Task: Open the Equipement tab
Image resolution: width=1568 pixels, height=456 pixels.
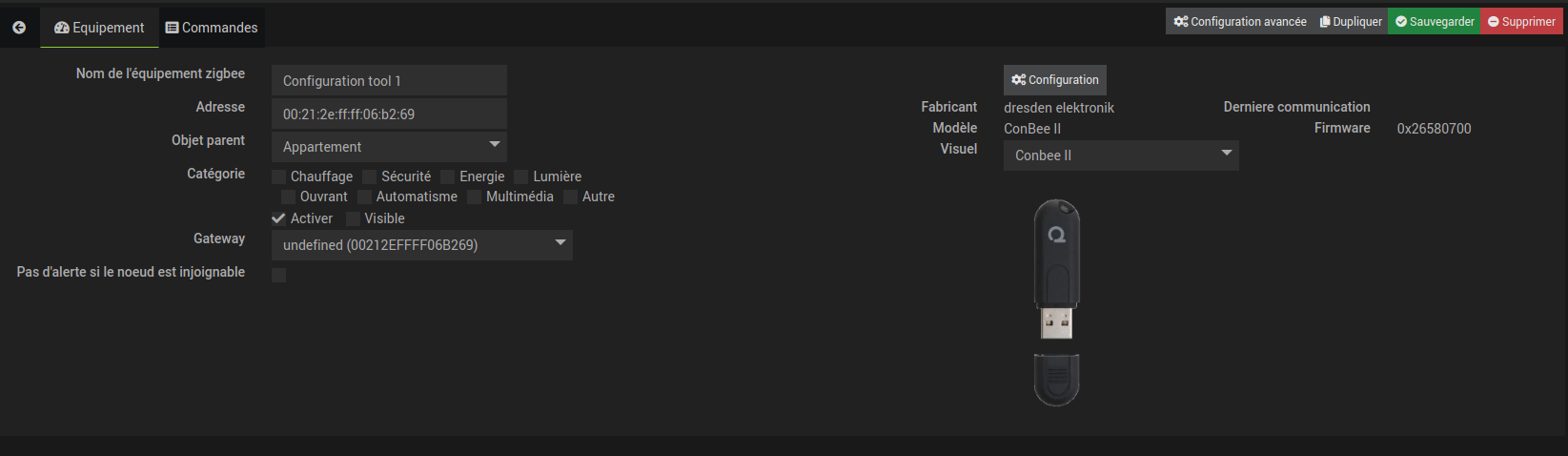Action: coord(100,28)
